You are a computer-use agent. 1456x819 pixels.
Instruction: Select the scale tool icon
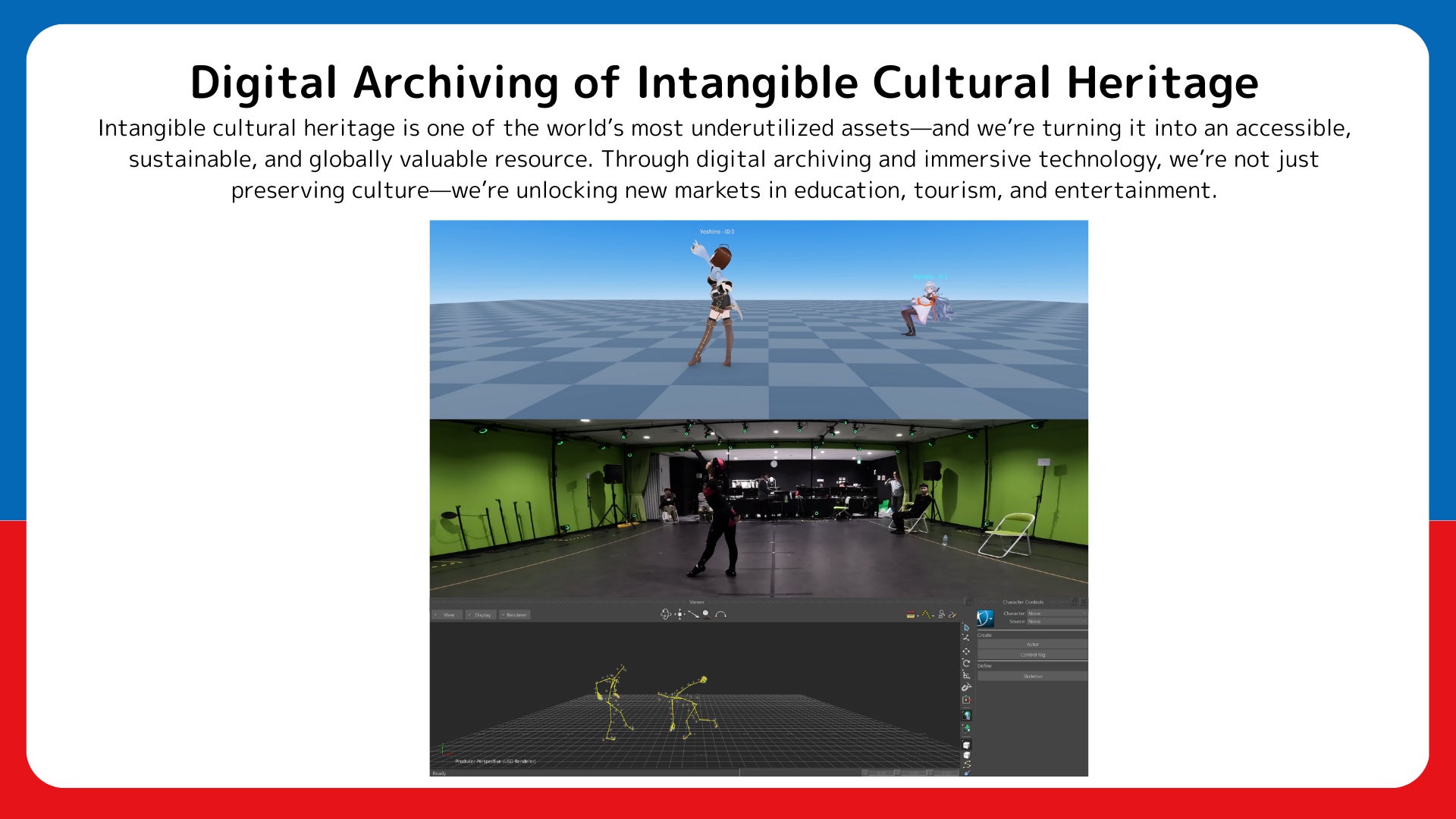(x=966, y=676)
